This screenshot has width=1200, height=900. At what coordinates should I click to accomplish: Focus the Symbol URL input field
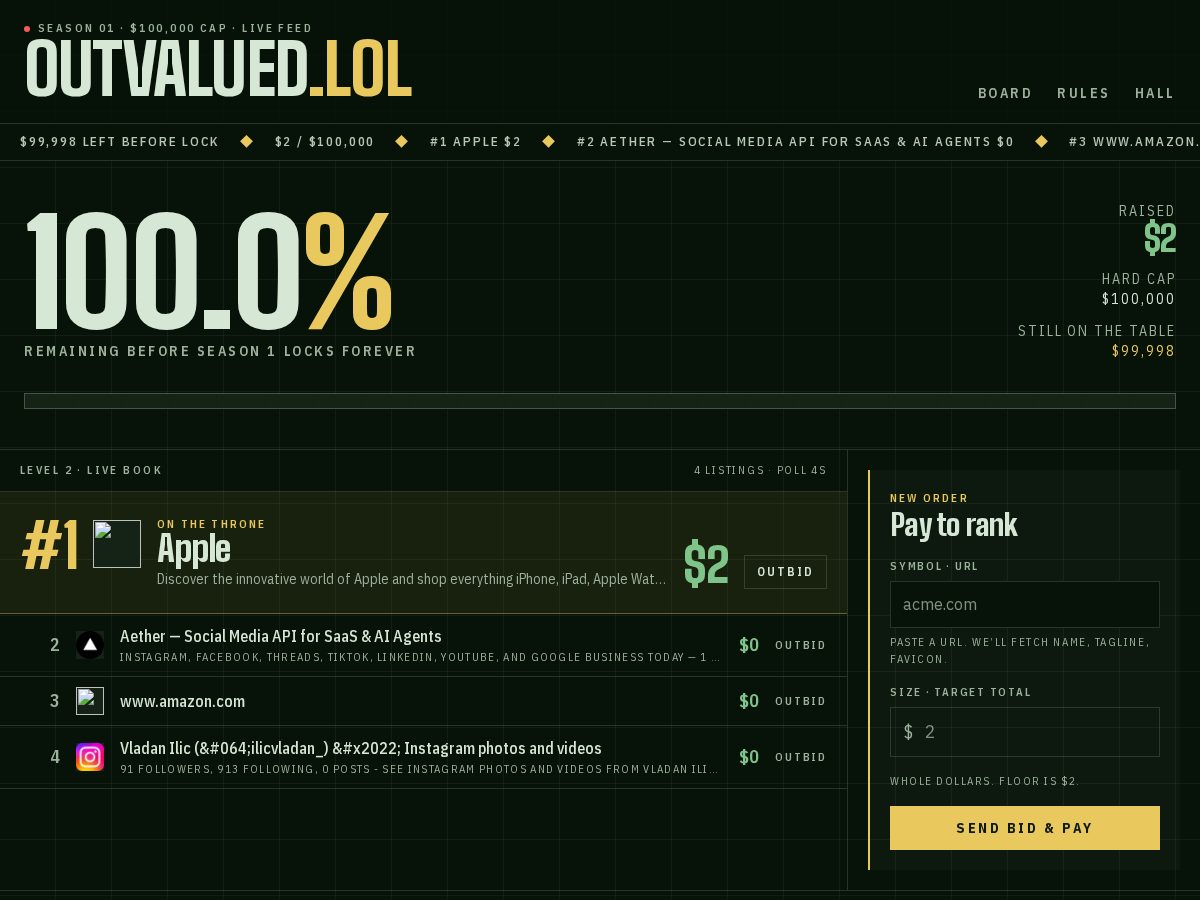coord(1025,604)
